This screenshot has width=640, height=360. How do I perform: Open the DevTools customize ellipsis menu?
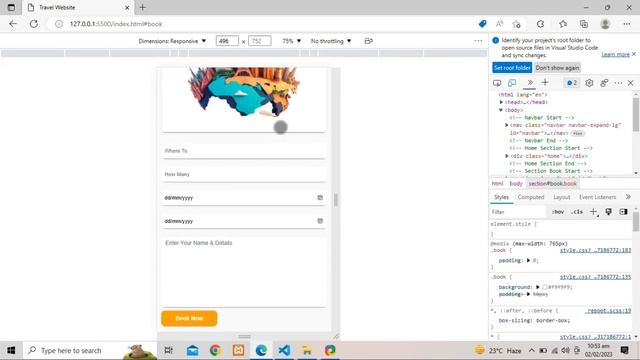[x=618, y=83]
